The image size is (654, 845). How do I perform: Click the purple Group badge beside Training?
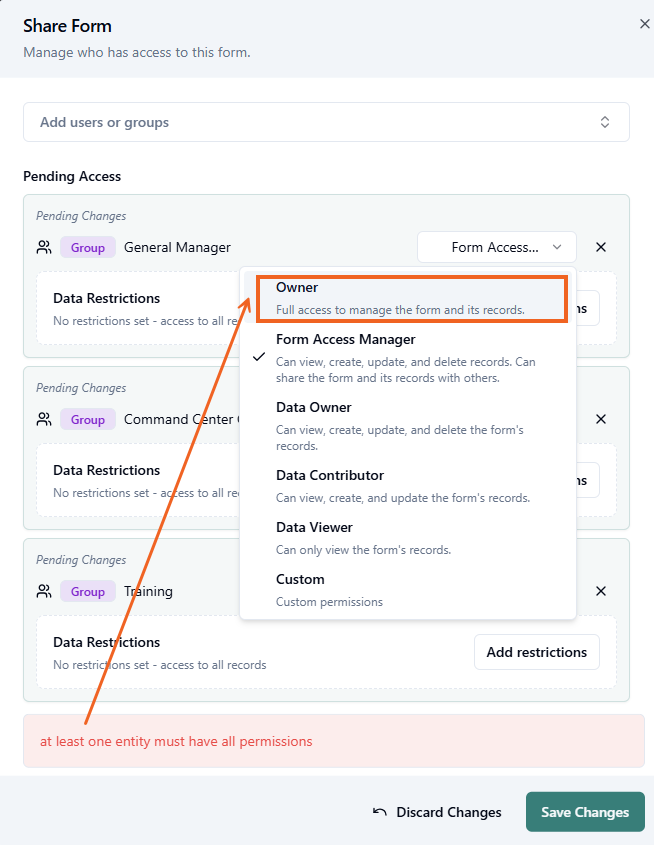coord(87,591)
